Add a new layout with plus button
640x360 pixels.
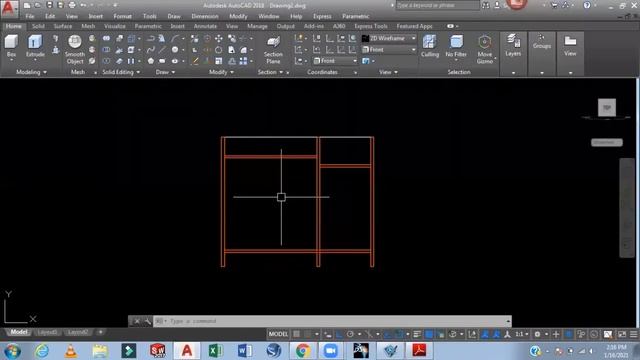coord(100,332)
